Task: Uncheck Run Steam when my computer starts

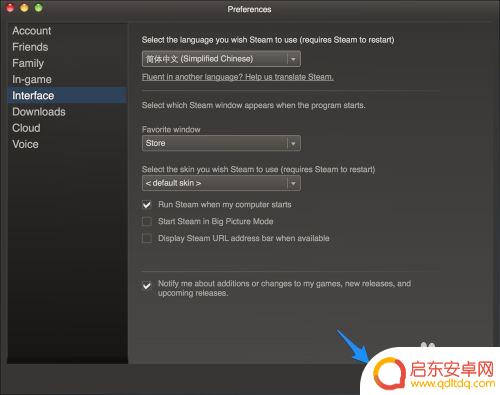Action: (147, 205)
